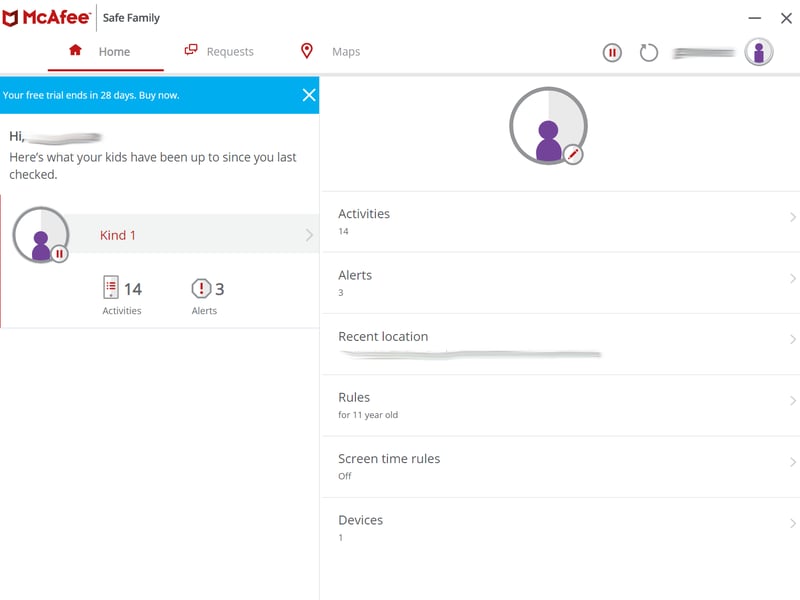Toggle pause badge on Kind 1 avatar

(x=59, y=254)
